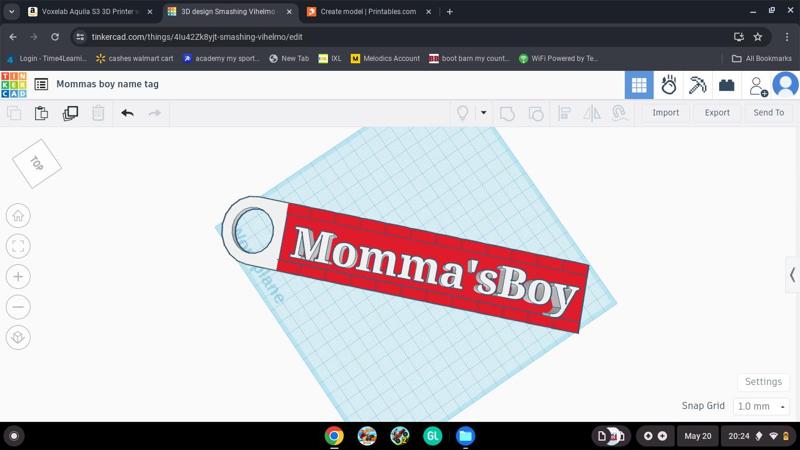Open the Melodics Account bookmark
Viewport: 800px width, 450px height.
point(385,59)
